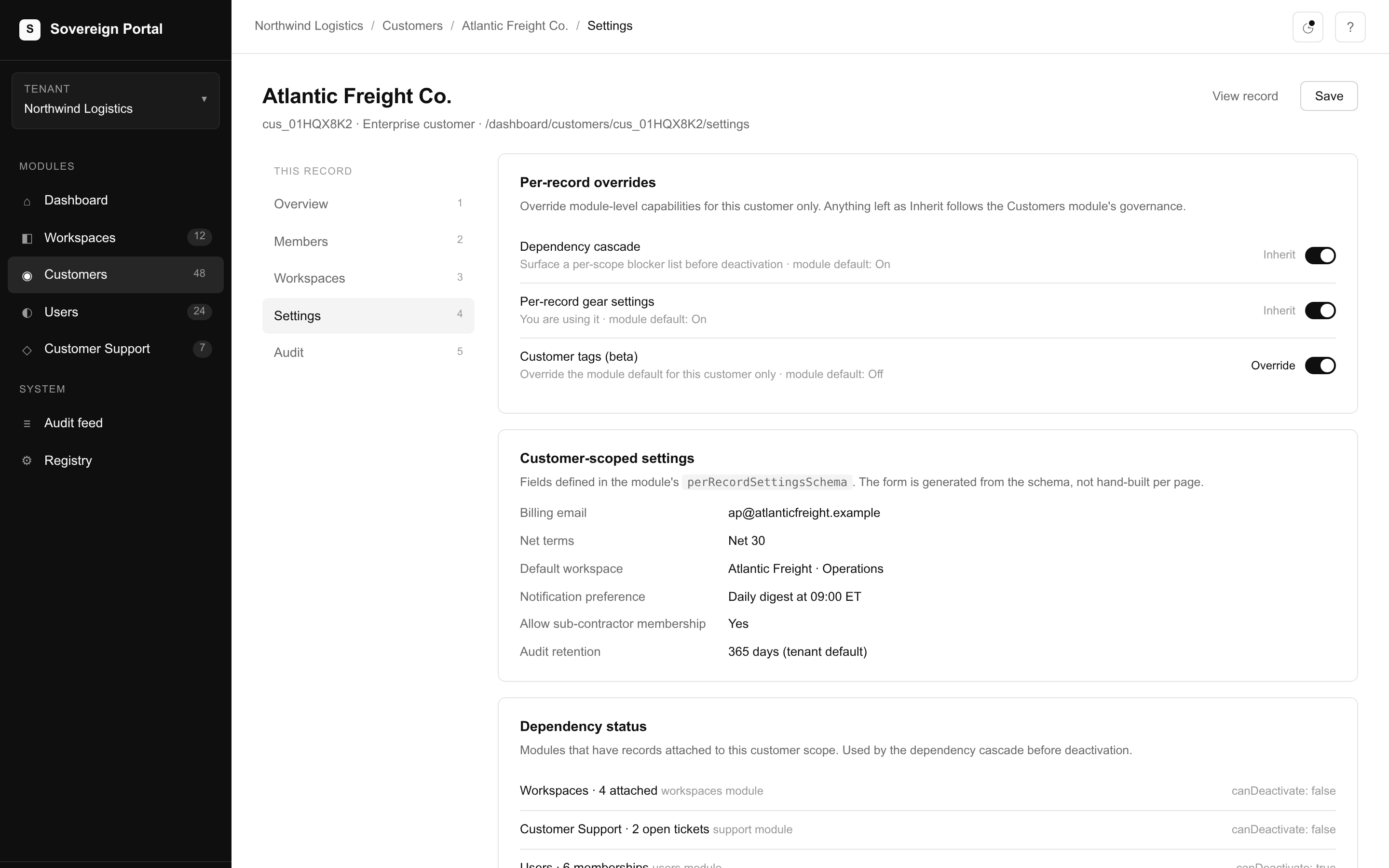Click the Dashboard home icon
Image resolution: width=1389 pixels, height=868 pixels.
coord(27,202)
